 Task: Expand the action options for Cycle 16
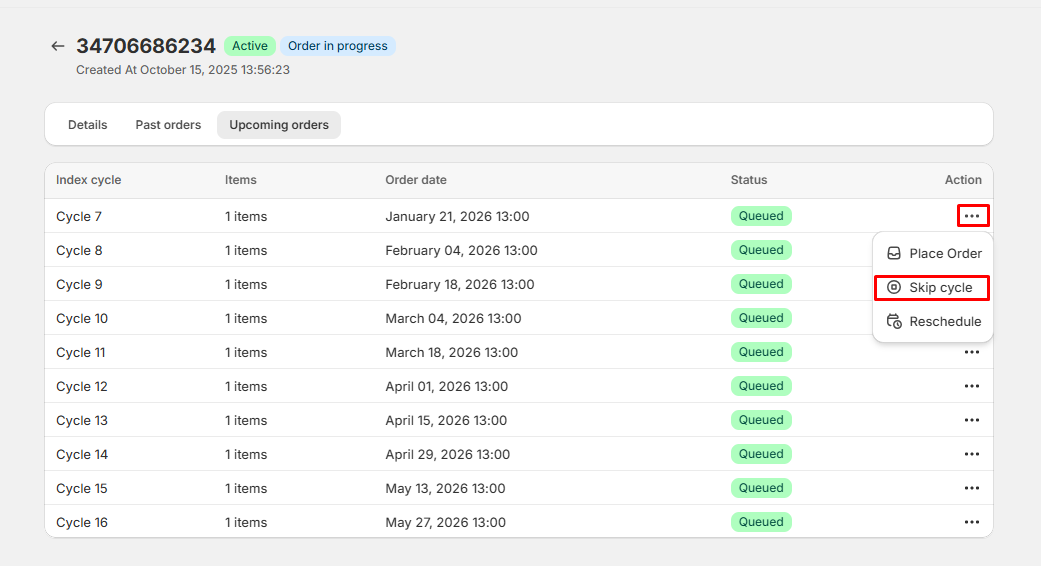pos(972,522)
